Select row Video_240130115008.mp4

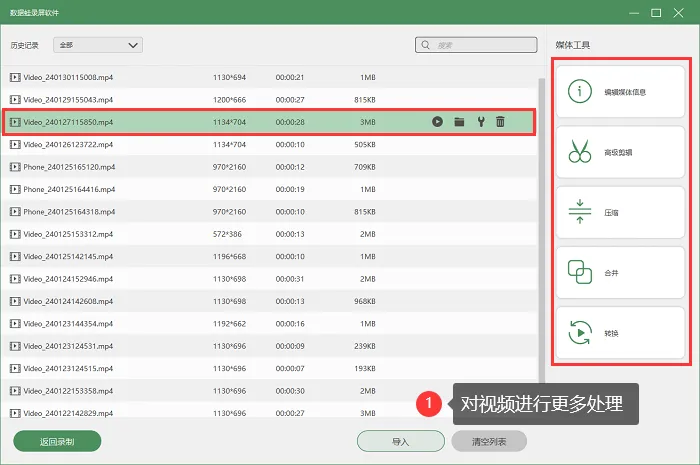click(269, 77)
